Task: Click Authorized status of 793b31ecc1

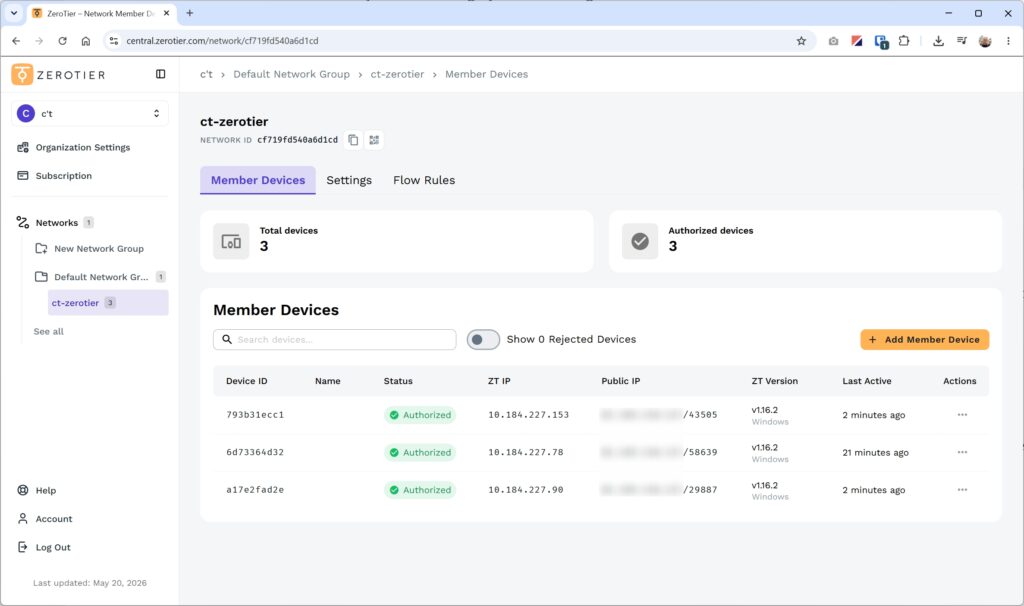Action: (420, 415)
